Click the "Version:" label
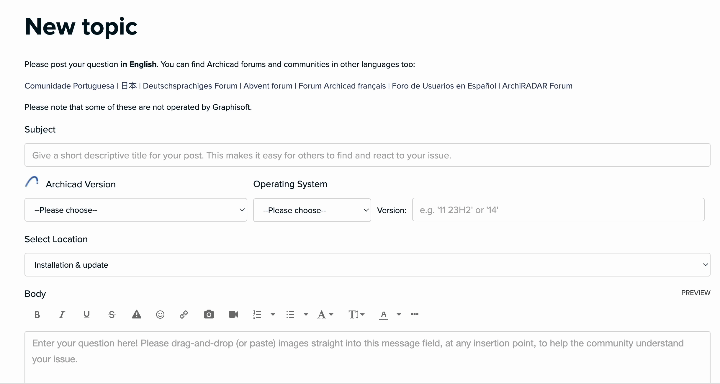Image resolution: width=720 pixels, height=384 pixels. coord(392,210)
